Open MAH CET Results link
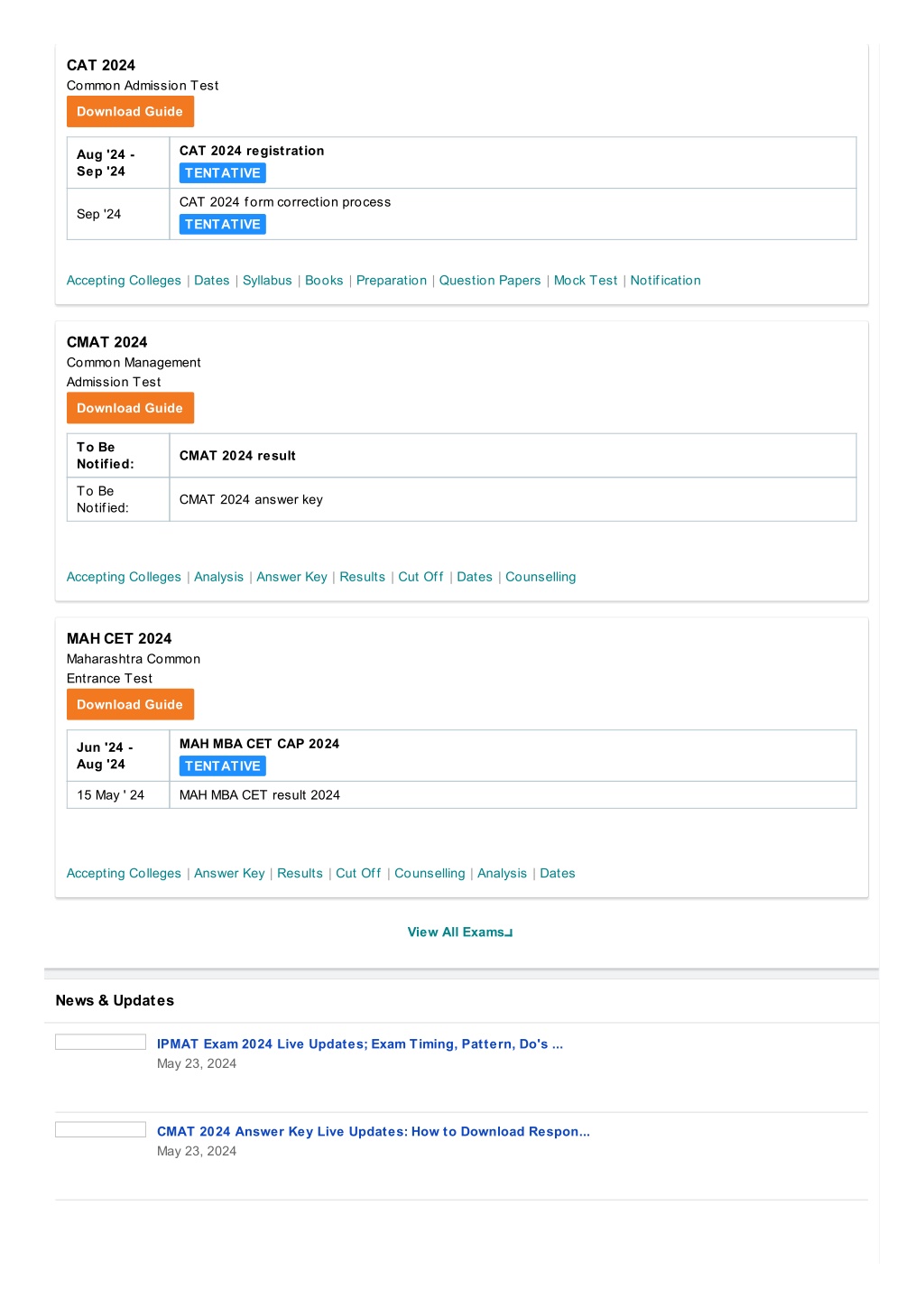 tap(300, 873)
